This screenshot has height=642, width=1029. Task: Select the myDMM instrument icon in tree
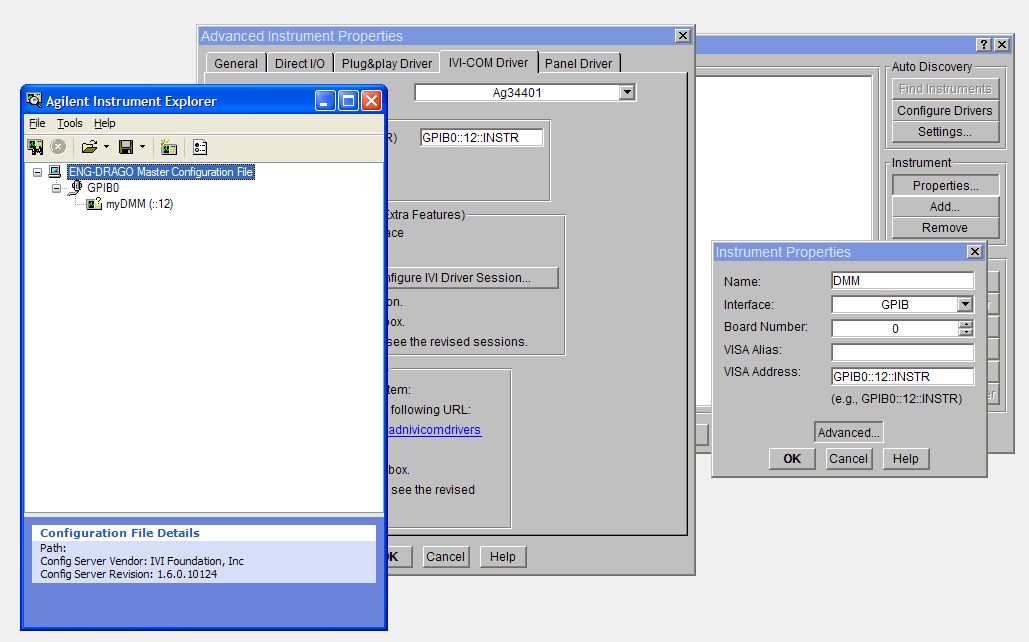click(x=94, y=203)
